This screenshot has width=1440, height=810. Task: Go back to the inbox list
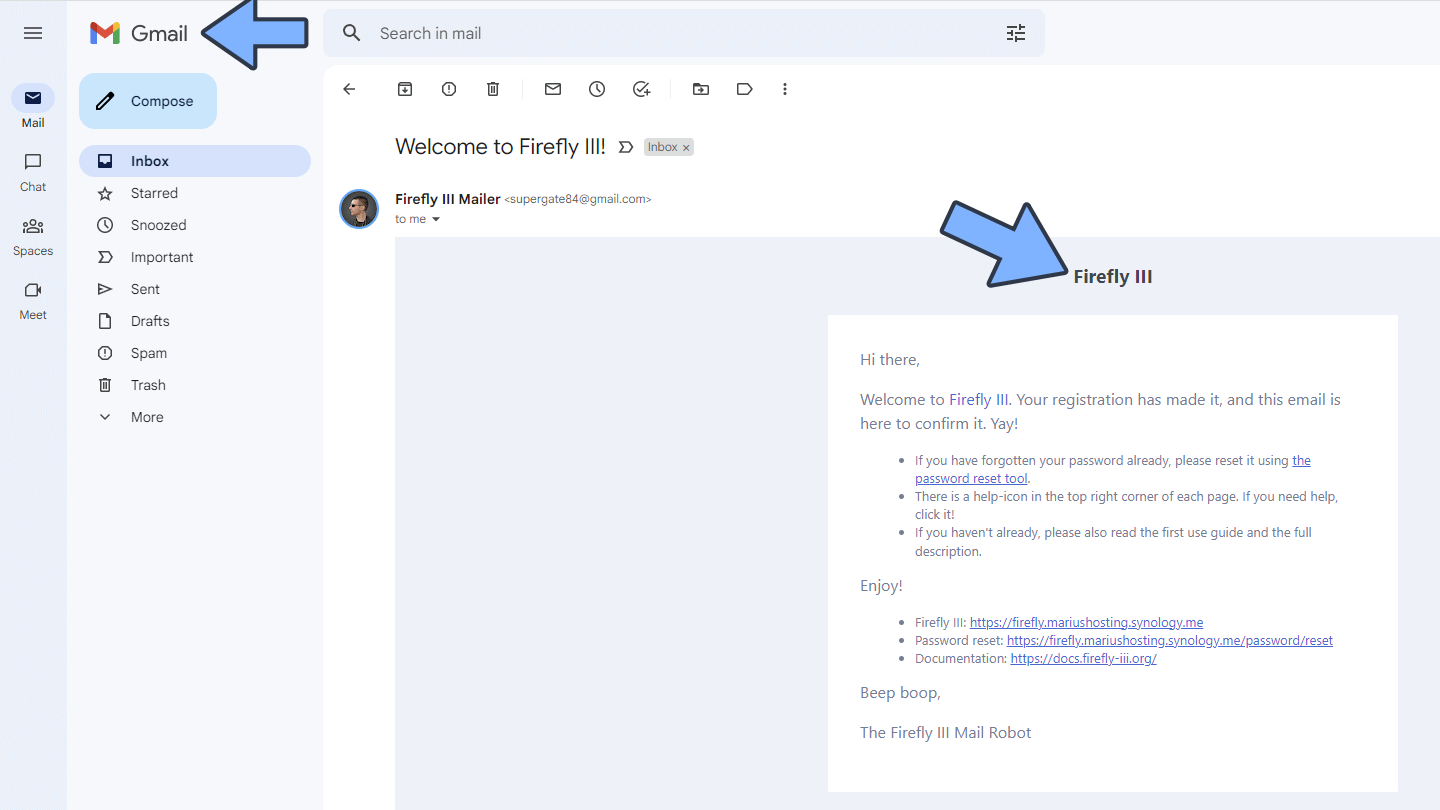[349, 89]
